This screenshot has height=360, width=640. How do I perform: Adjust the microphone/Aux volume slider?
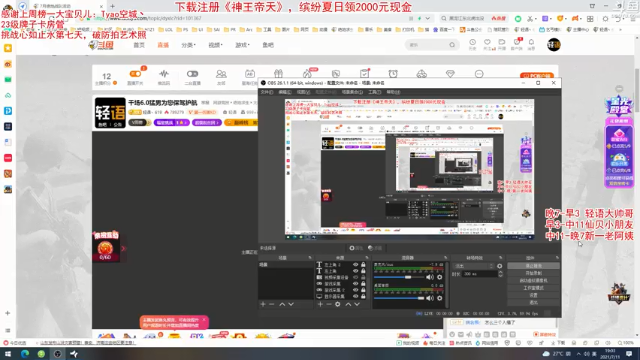point(399,277)
